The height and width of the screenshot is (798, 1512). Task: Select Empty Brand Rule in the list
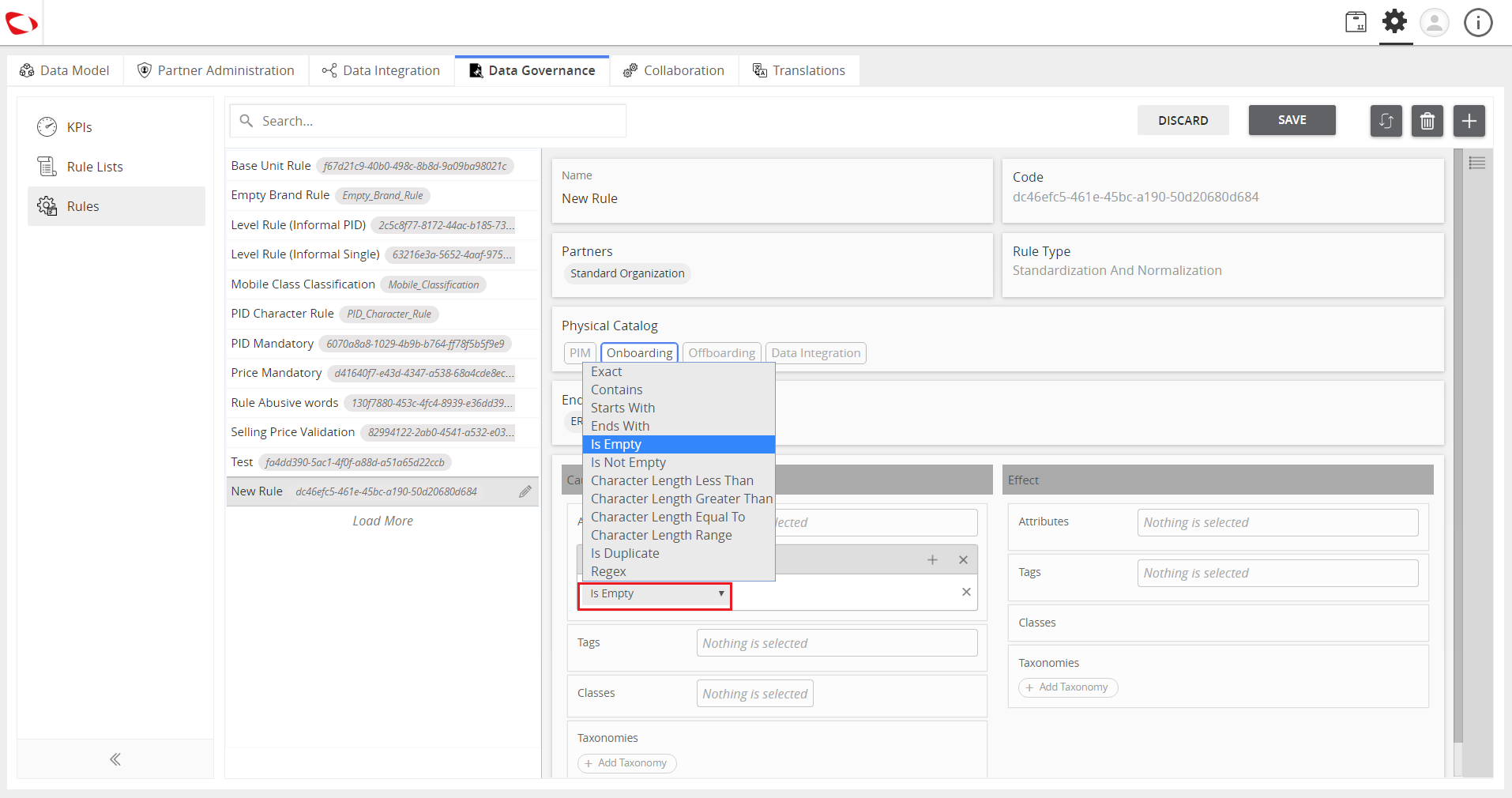click(382, 195)
